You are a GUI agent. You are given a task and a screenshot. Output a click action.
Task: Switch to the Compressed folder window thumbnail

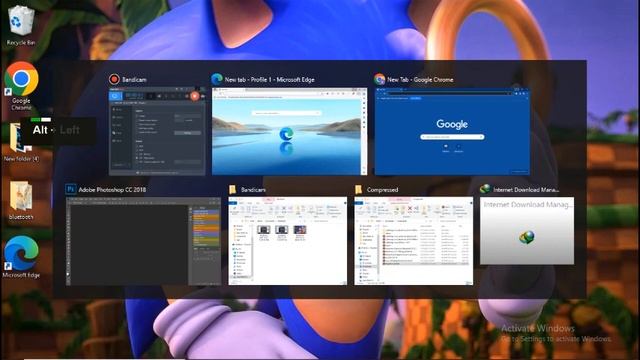click(x=414, y=241)
